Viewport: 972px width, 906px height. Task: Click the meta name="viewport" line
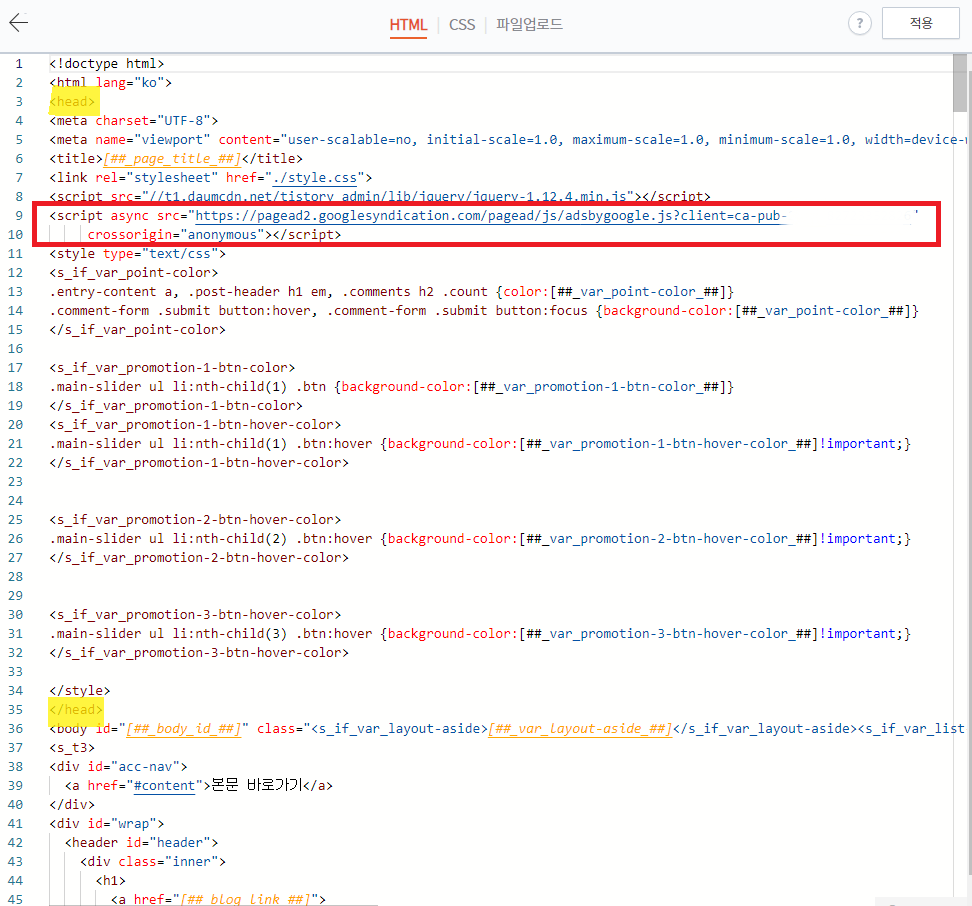(x=508, y=139)
